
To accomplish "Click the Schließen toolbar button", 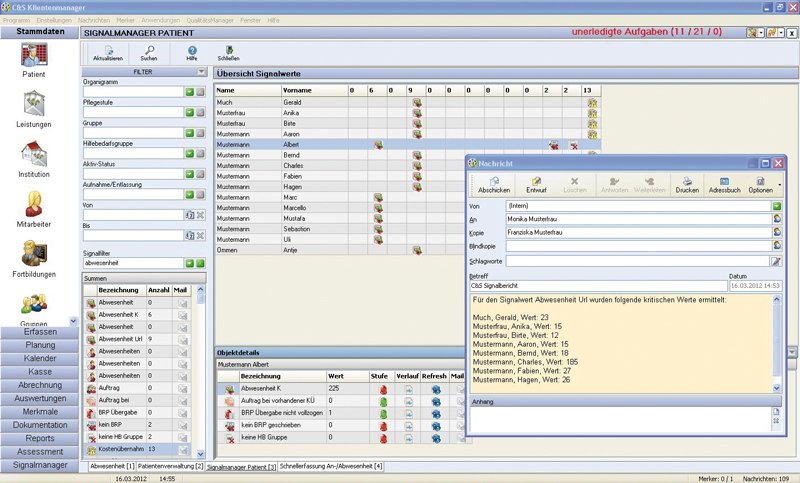I will 229,53.
